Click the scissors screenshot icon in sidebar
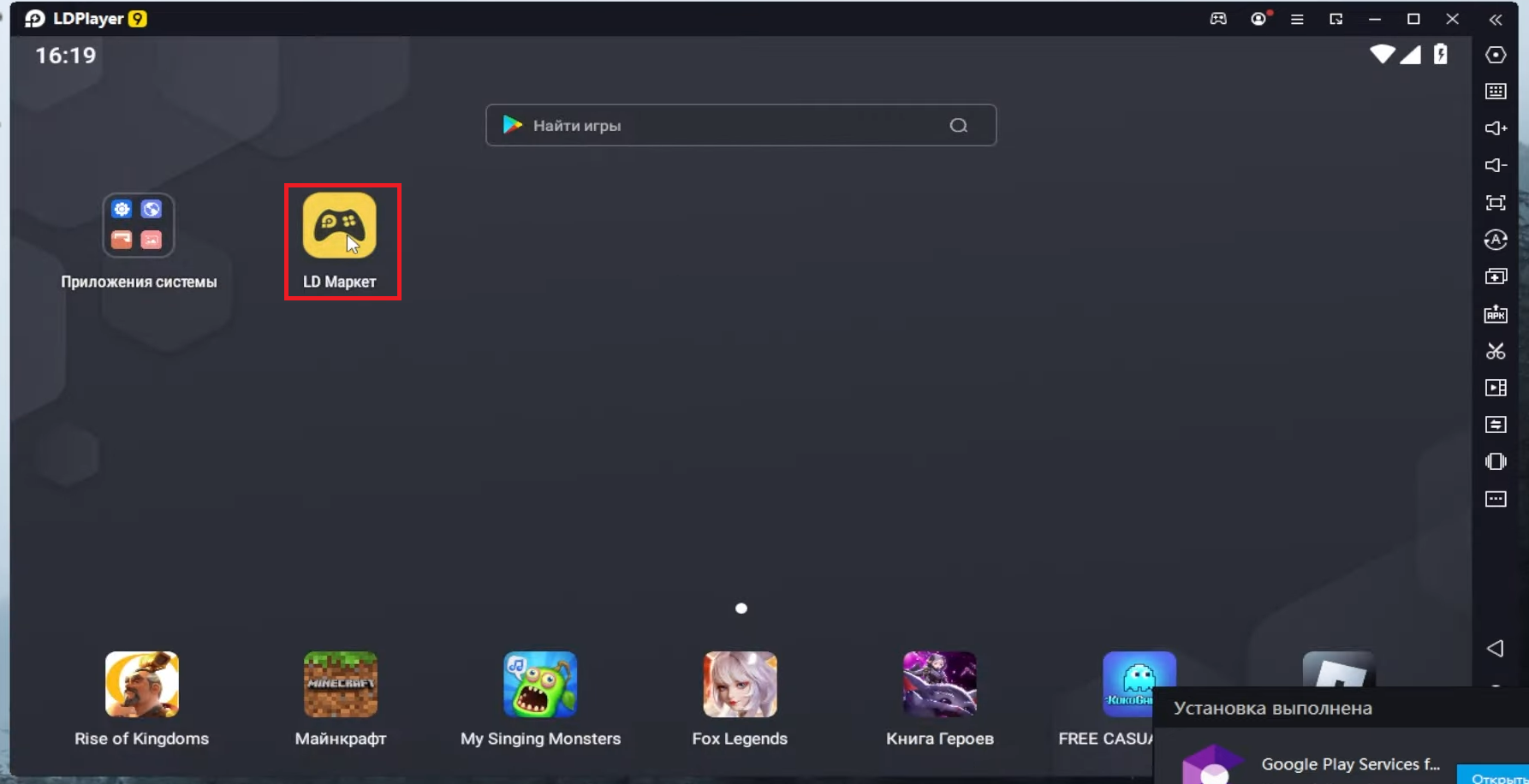This screenshot has width=1529, height=784. tap(1496, 351)
